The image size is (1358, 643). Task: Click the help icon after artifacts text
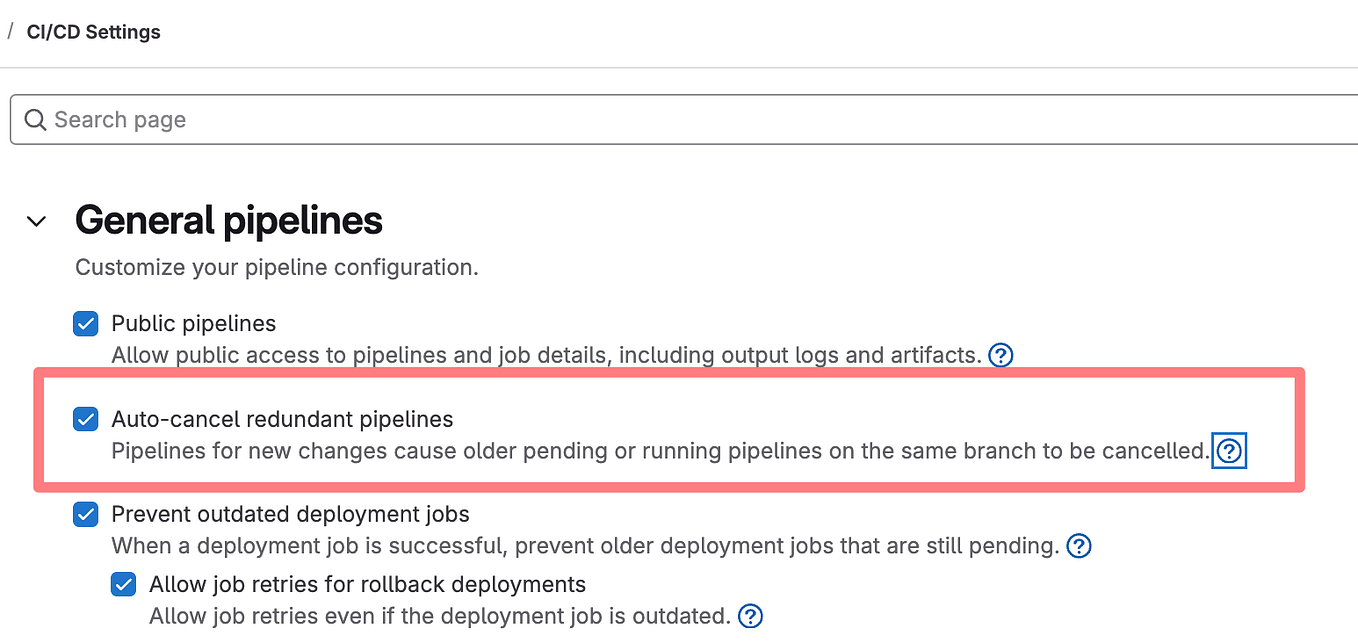1000,355
